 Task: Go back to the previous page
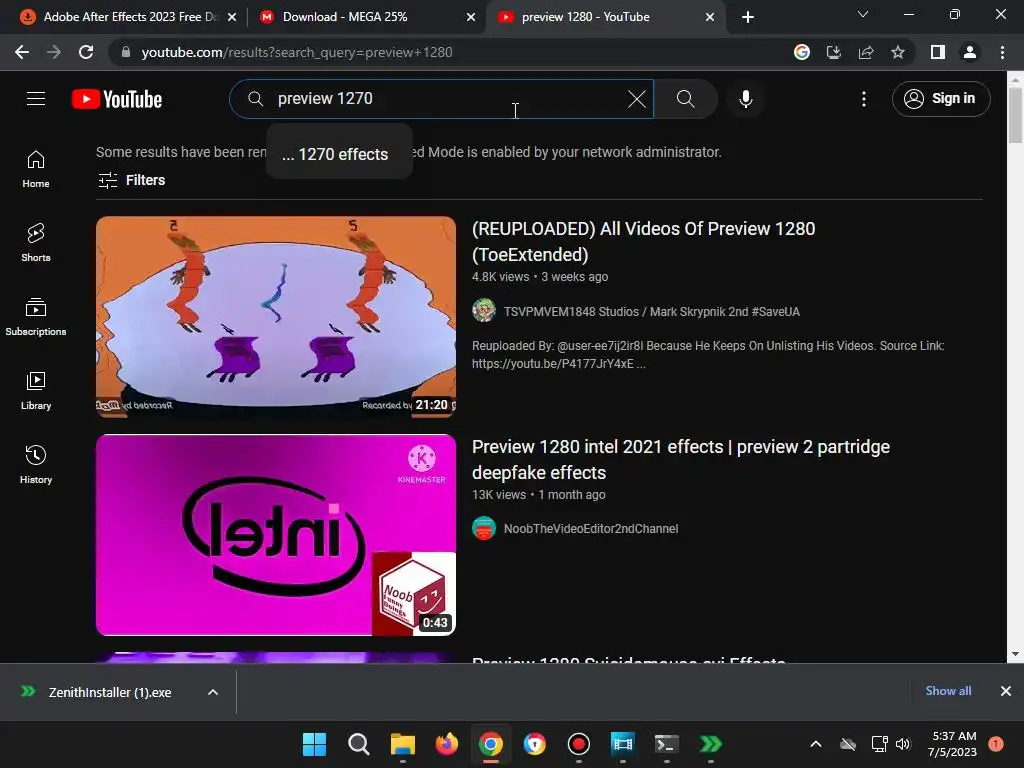click(22, 52)
